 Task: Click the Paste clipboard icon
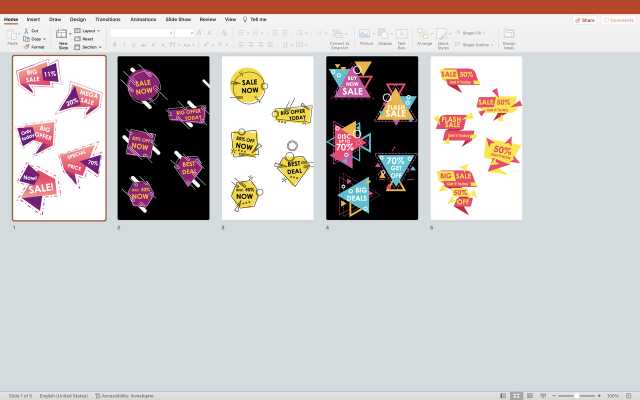pyautogui.click(x=12, y=36)
